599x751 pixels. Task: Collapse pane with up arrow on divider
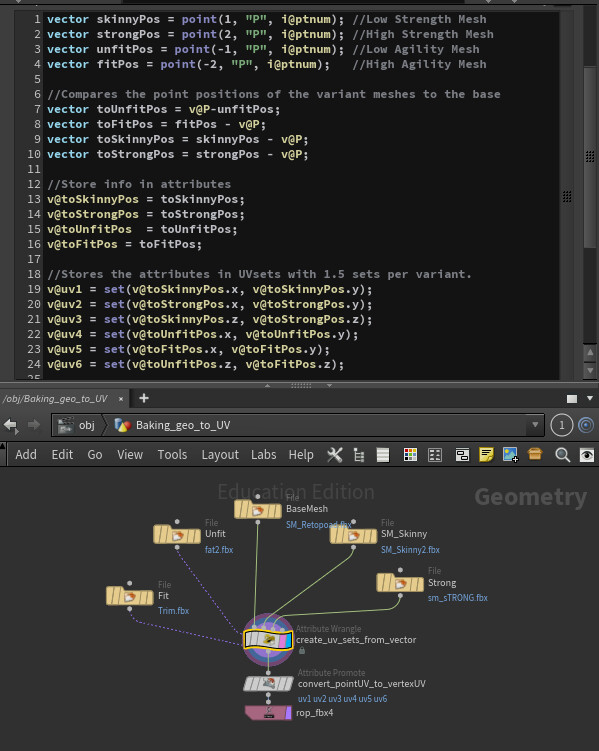[x=268, y=385]
